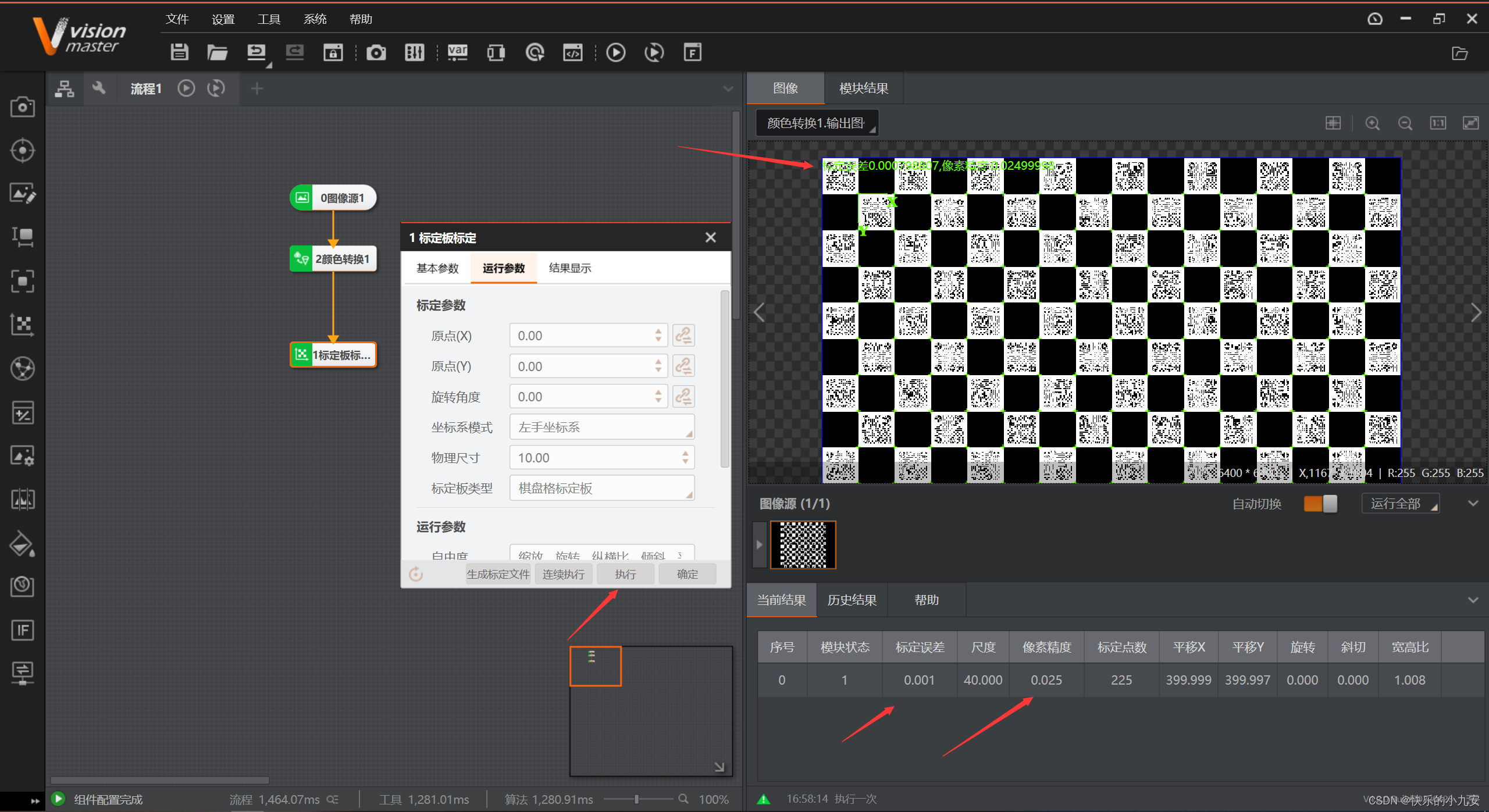1489x812 pixels.
Task: Toggle the 自动切换 switch
Action: click(x=1320, y=504)
